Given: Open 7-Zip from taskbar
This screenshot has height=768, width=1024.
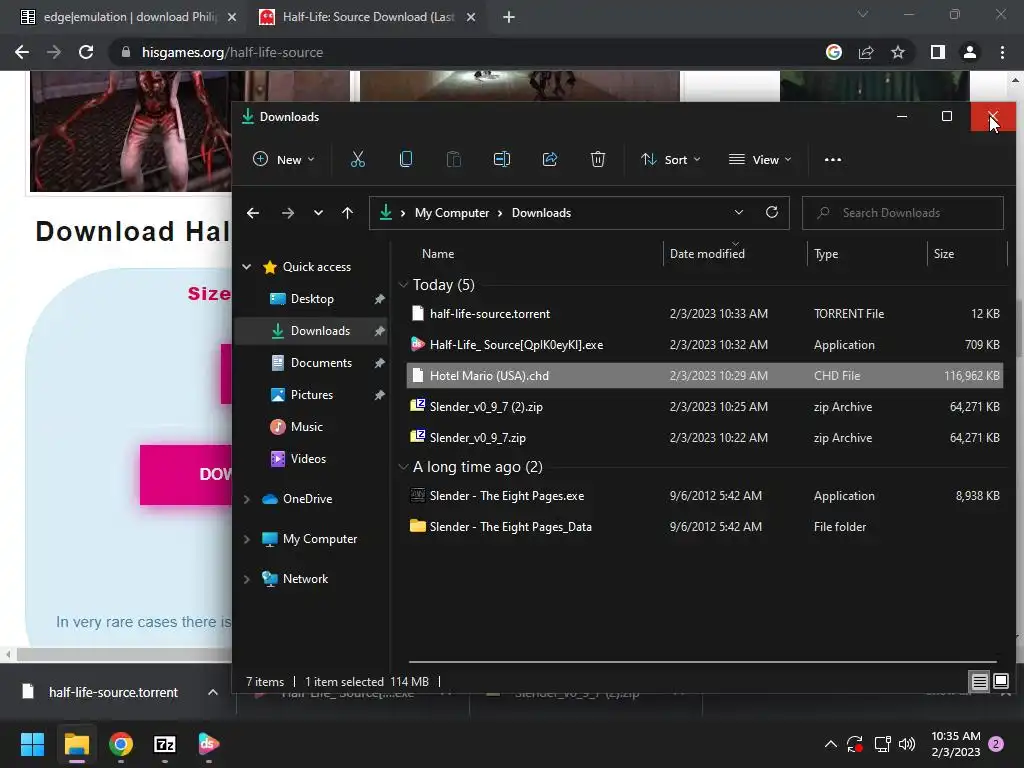Looking at the screenshot, I should click(165, 744).
